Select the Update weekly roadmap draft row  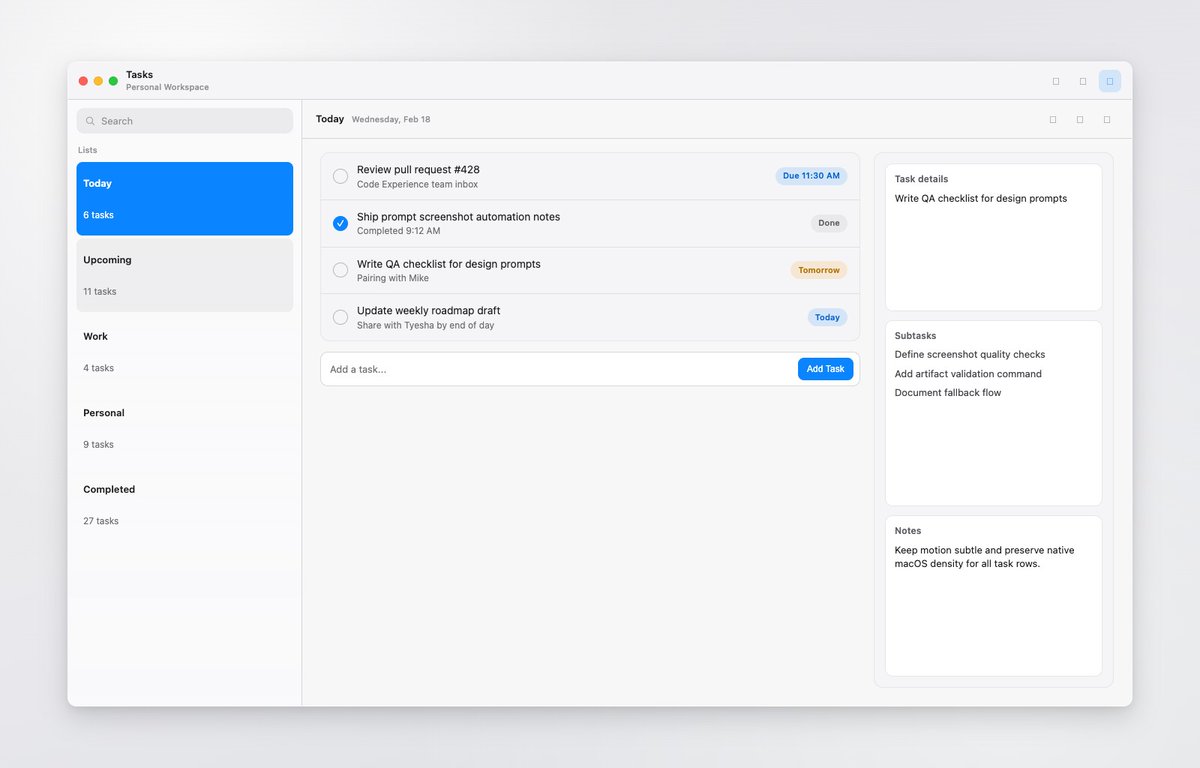click(590, 317)
